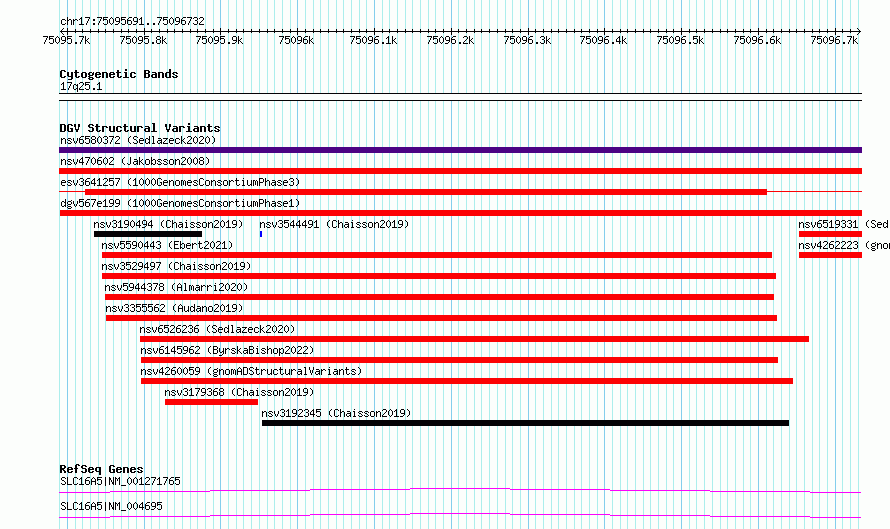Open SLC16A5|NM_001271765 transcript label
The height and width of the screenshot is (529, 890).
120,481
